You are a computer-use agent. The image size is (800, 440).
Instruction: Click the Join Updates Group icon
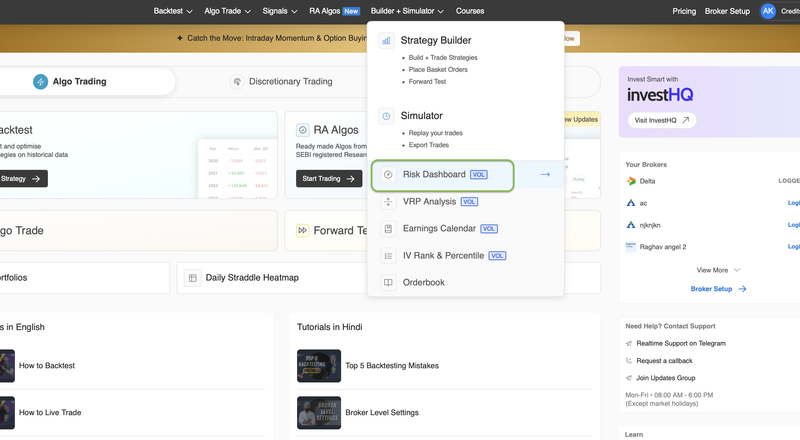pyautogui.click(x=629, y=378)
